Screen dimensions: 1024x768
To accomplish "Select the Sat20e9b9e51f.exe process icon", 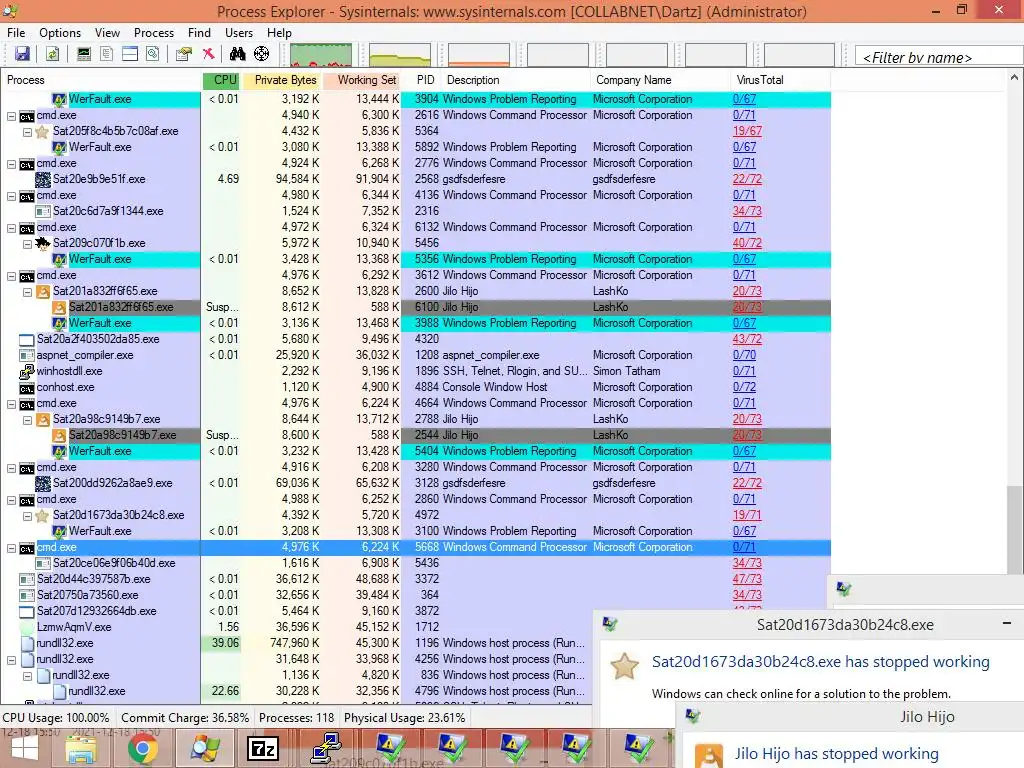I will [x=43, y=179].
